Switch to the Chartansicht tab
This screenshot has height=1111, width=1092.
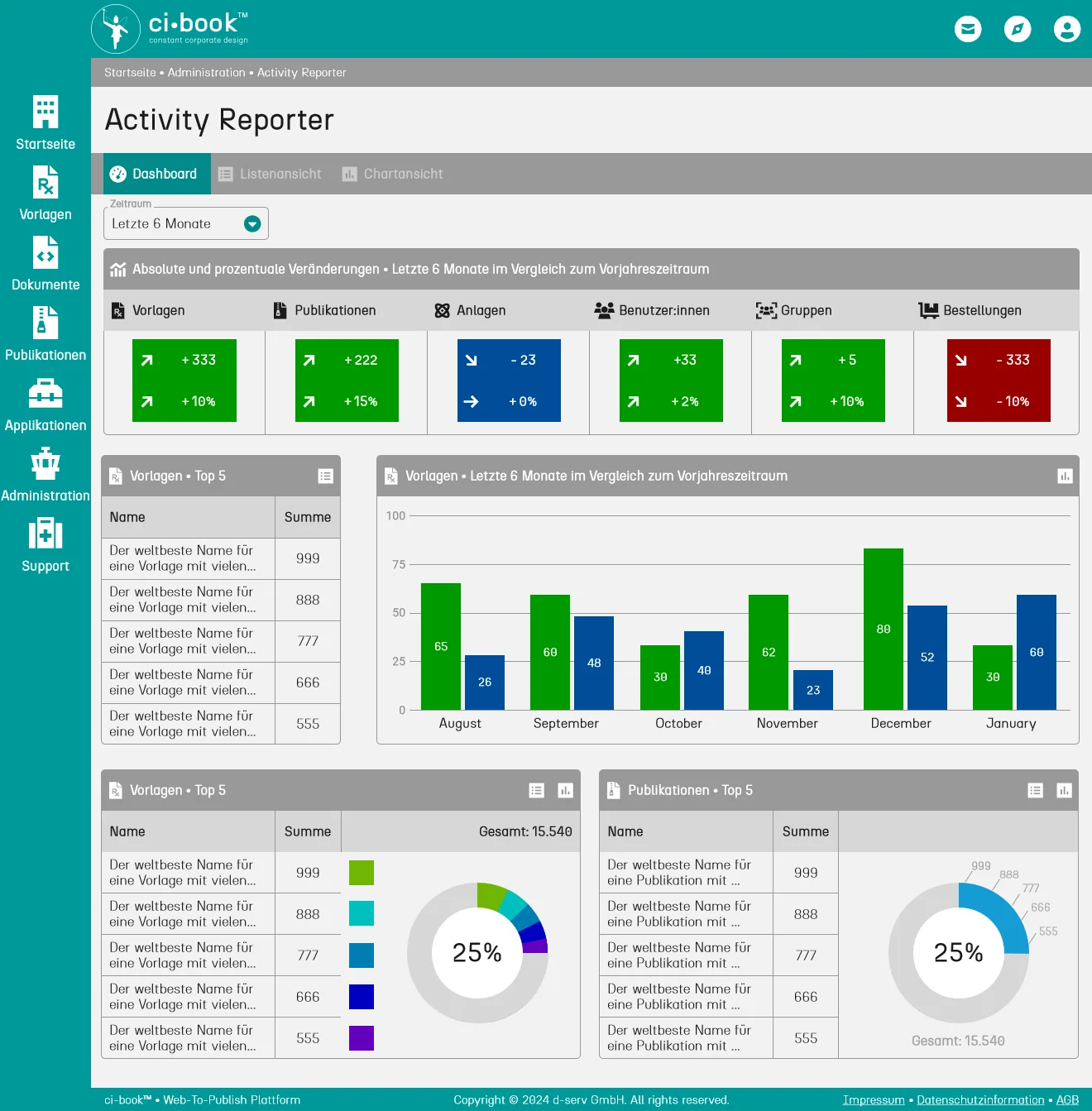pyautogui.click(x=393, y=174)
